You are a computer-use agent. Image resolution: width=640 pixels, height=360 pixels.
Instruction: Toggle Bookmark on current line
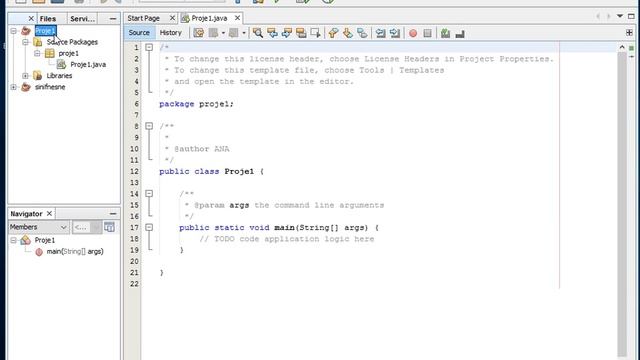coord(362,33)
